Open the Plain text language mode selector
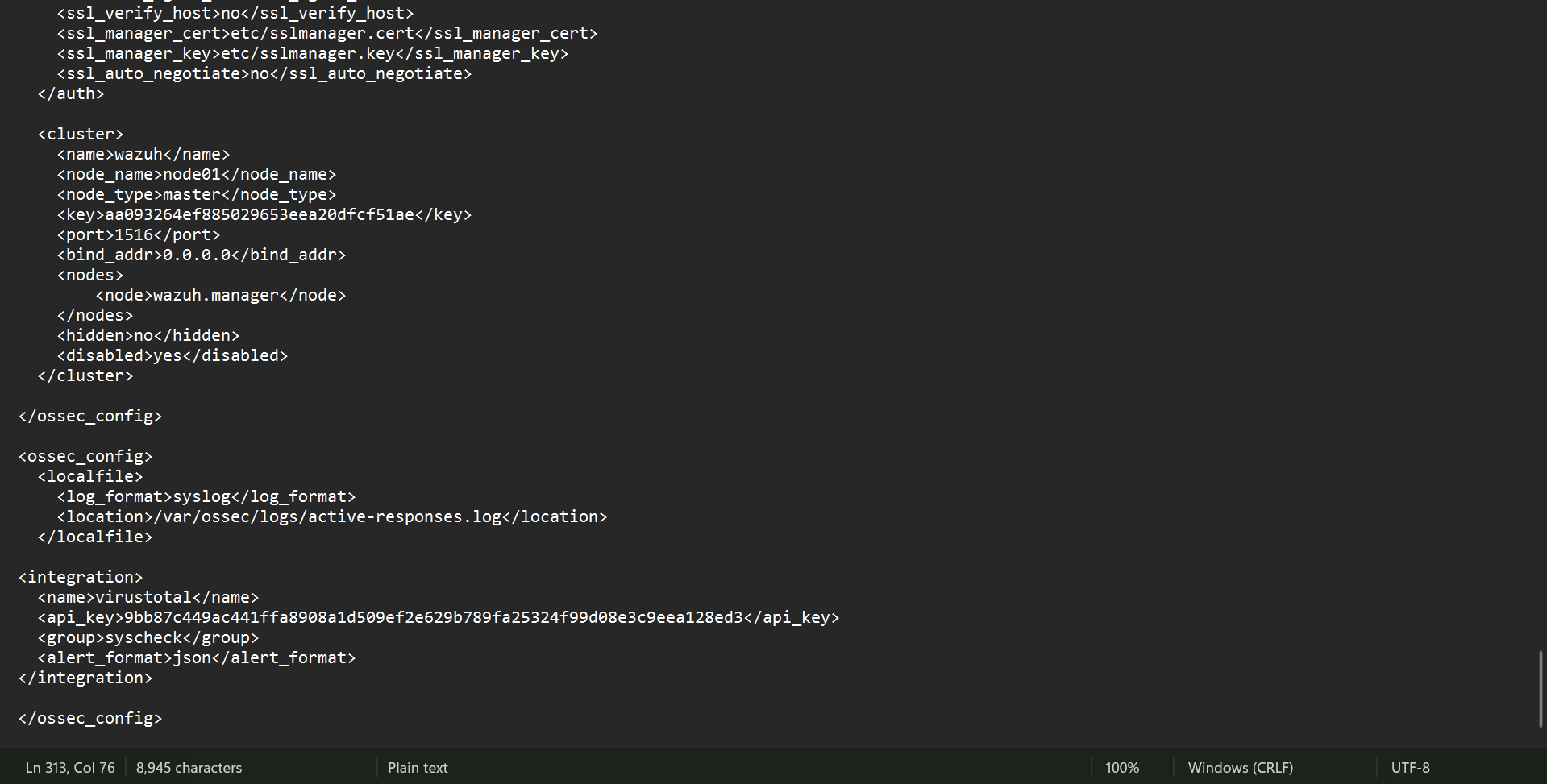Image resolution: width=1547 pixels, height=784 pixels. 418,768
